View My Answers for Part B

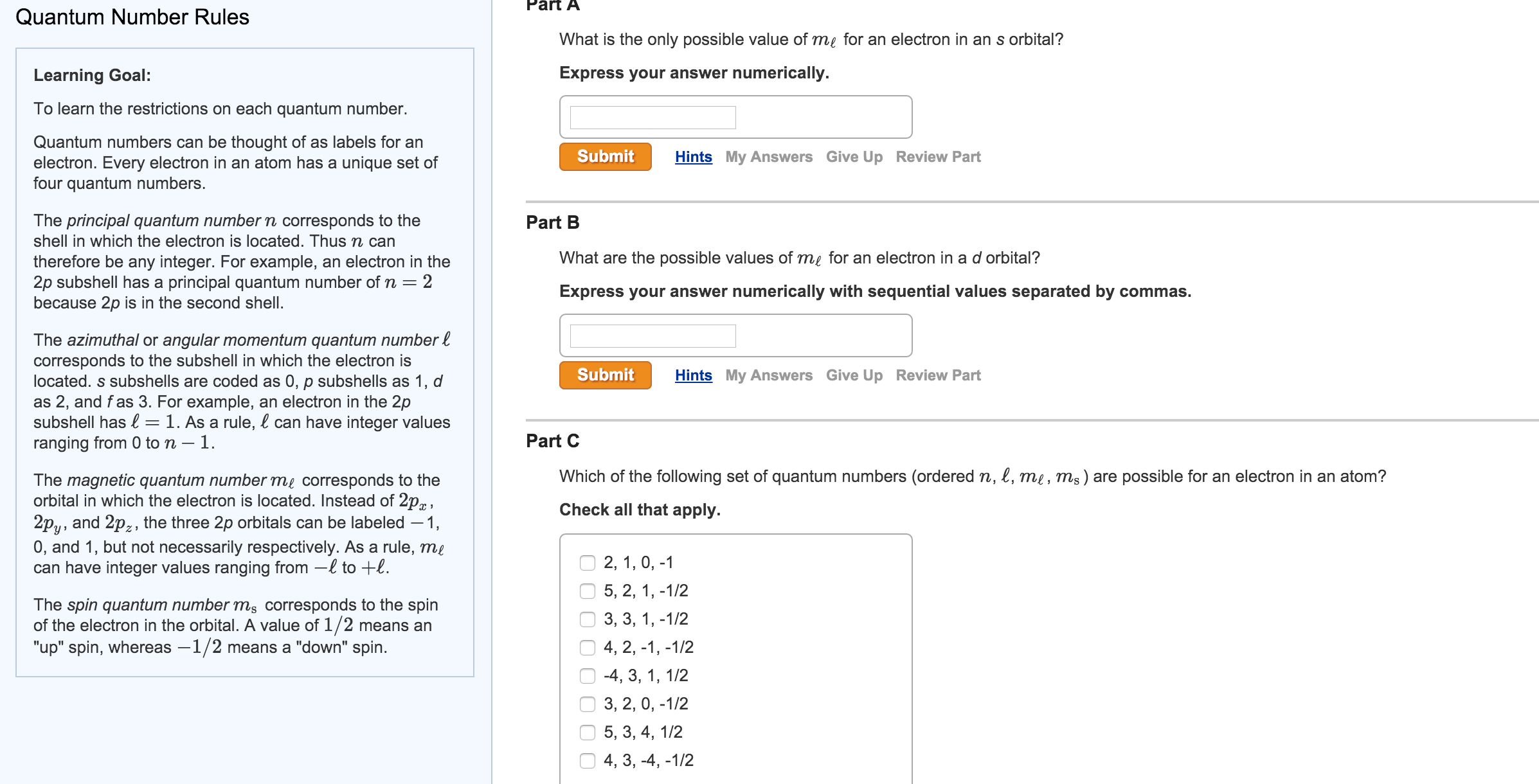click(768, 375)
